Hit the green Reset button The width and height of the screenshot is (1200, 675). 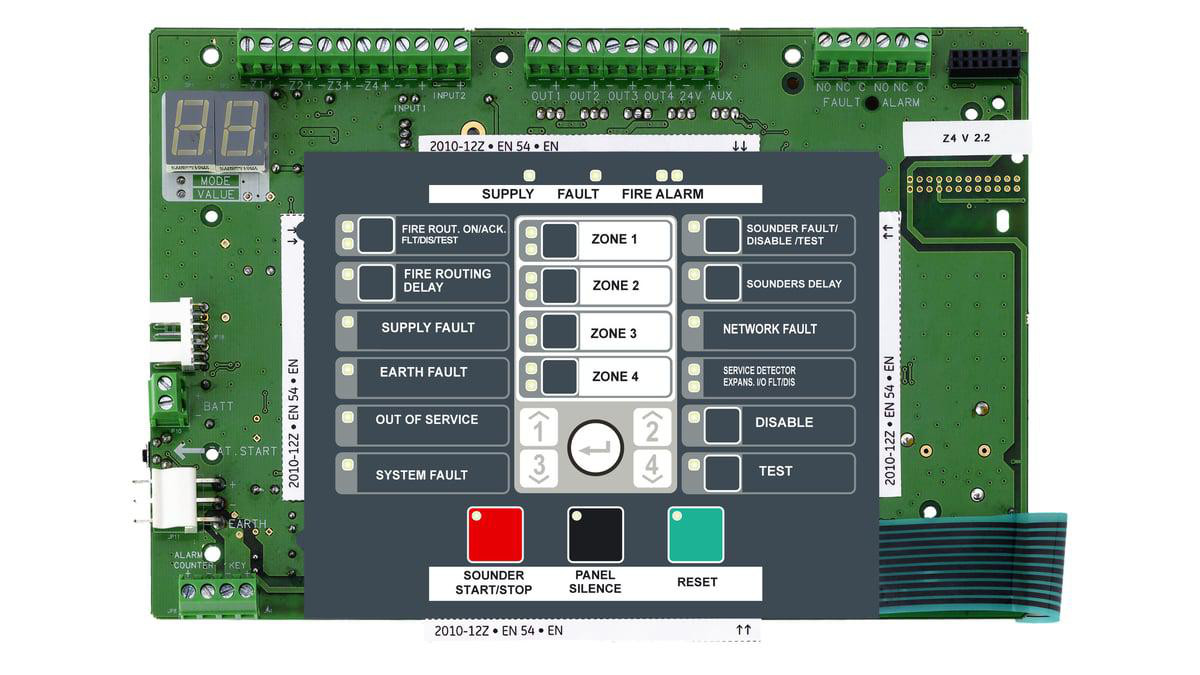696,535
